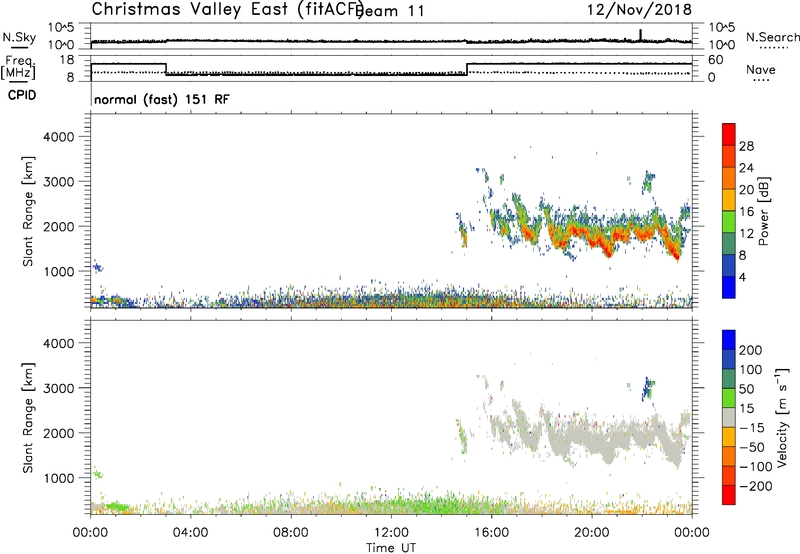Pick the bright blue bottom Power colorbar segment
The width and height of the screenshot is (800, 554).
point(729,287)
